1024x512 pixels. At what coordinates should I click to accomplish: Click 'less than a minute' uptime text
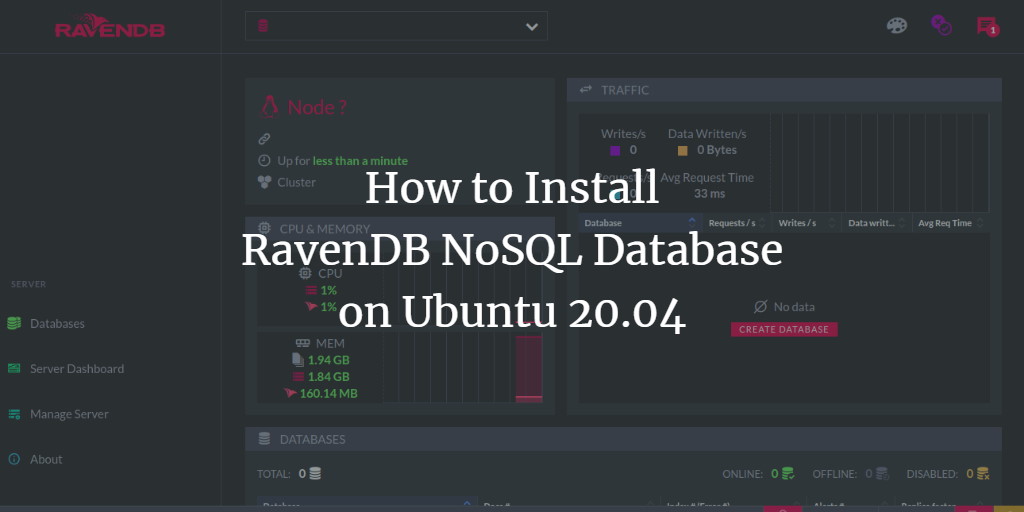[x=360, y=161]
